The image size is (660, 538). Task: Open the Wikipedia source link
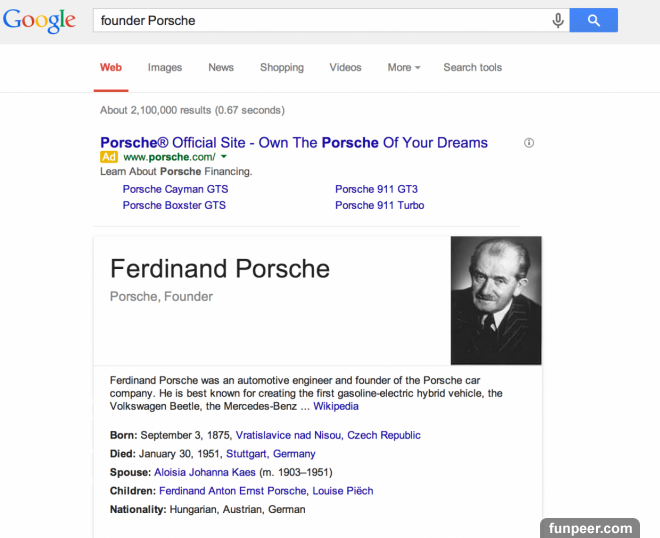tap(336, 407)
